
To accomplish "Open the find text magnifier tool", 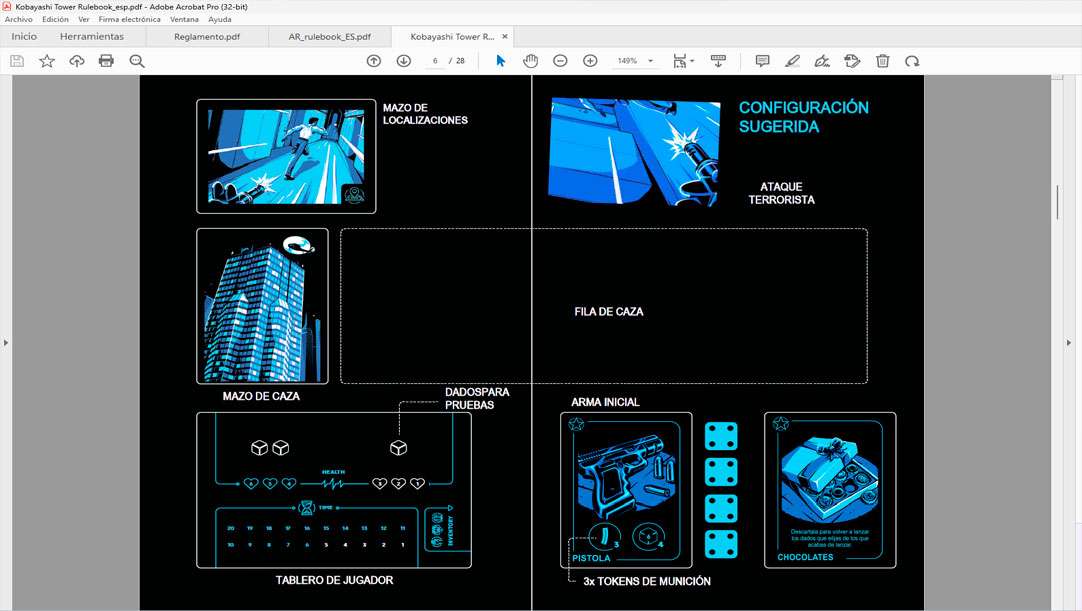I will (x=137, y=61).
